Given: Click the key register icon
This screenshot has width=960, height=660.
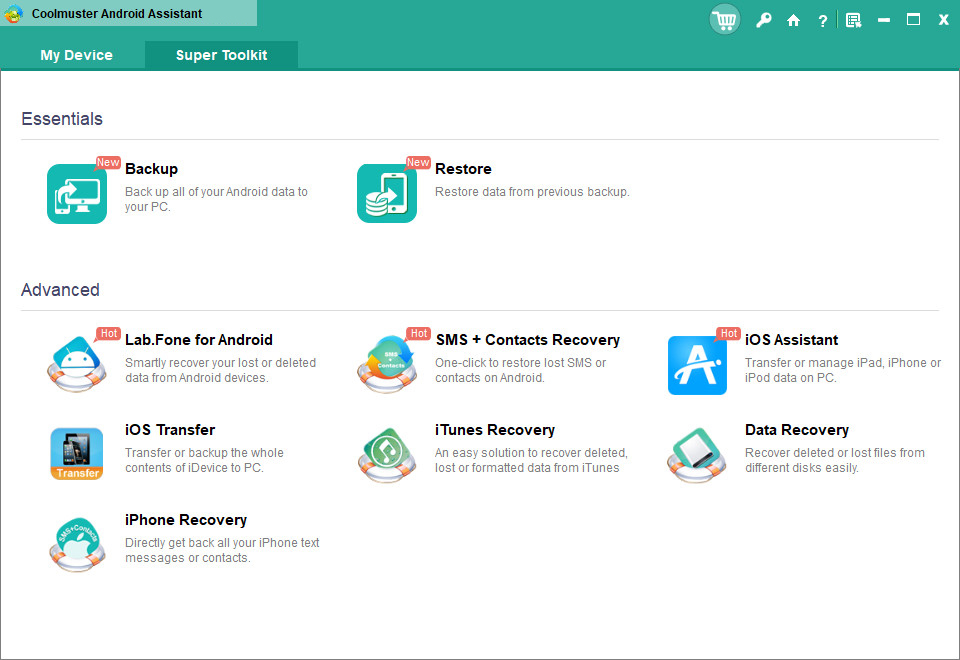Looking at the screenshot, I should pyautogui.click(x=763, y=20).
